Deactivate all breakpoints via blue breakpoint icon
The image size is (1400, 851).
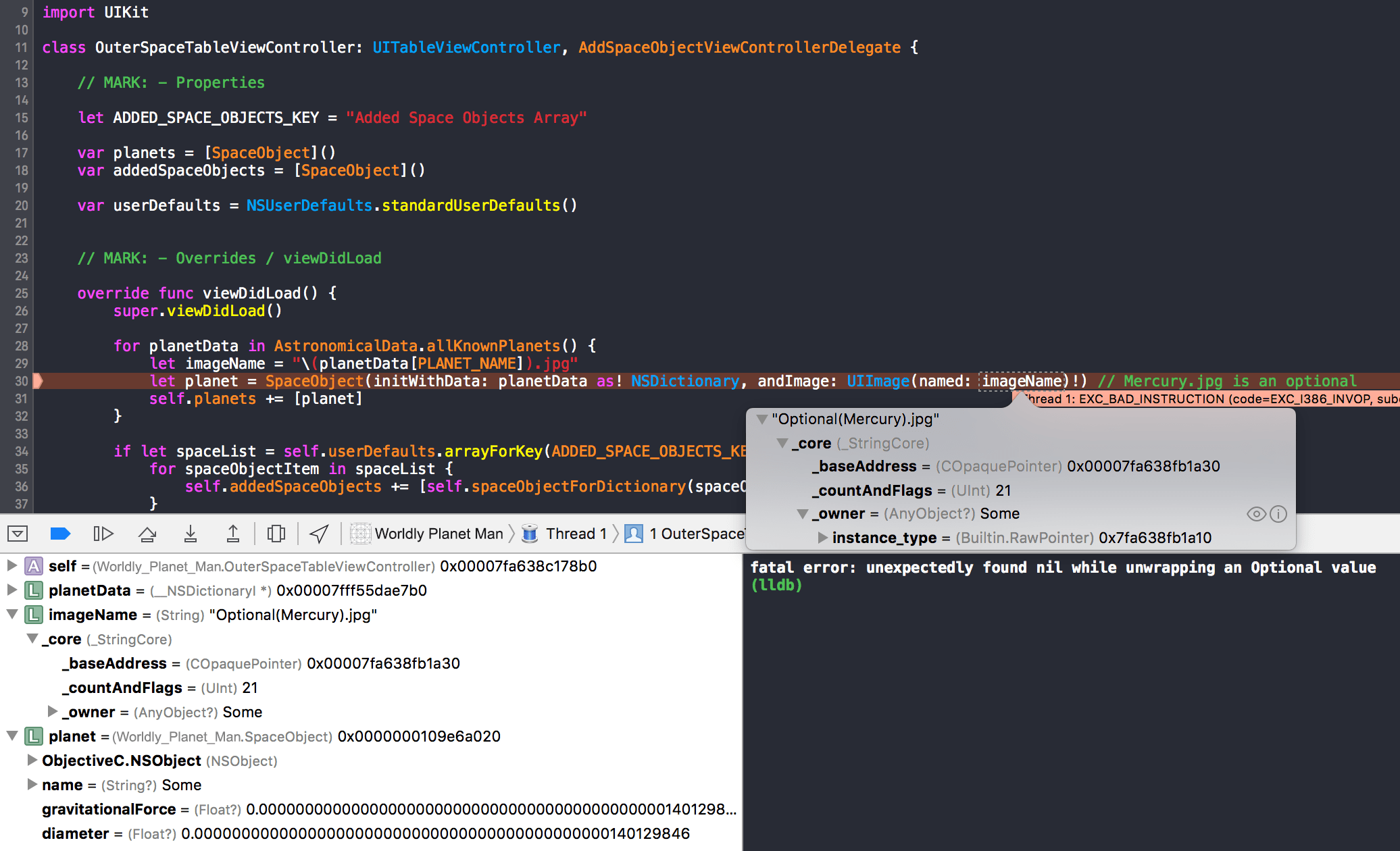point(60,534)
